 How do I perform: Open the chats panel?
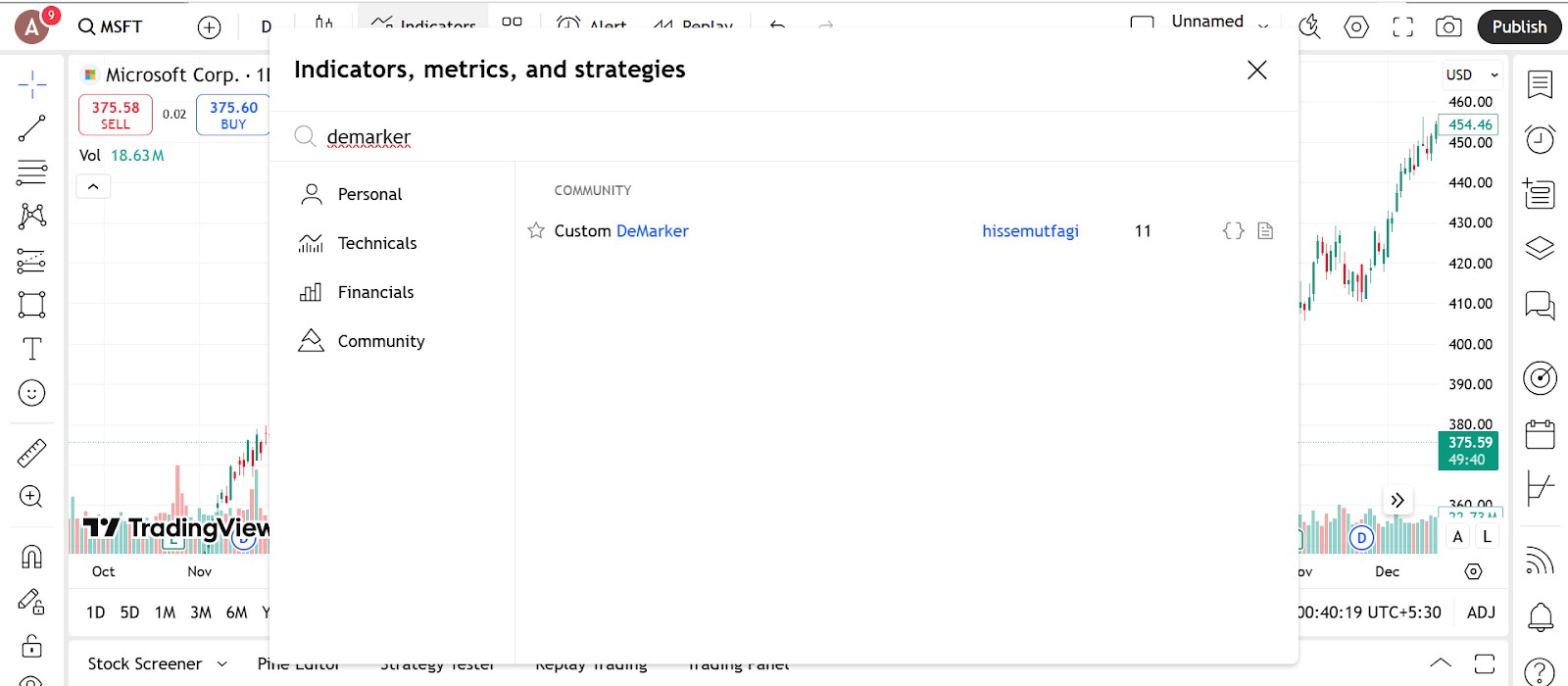1540,305
